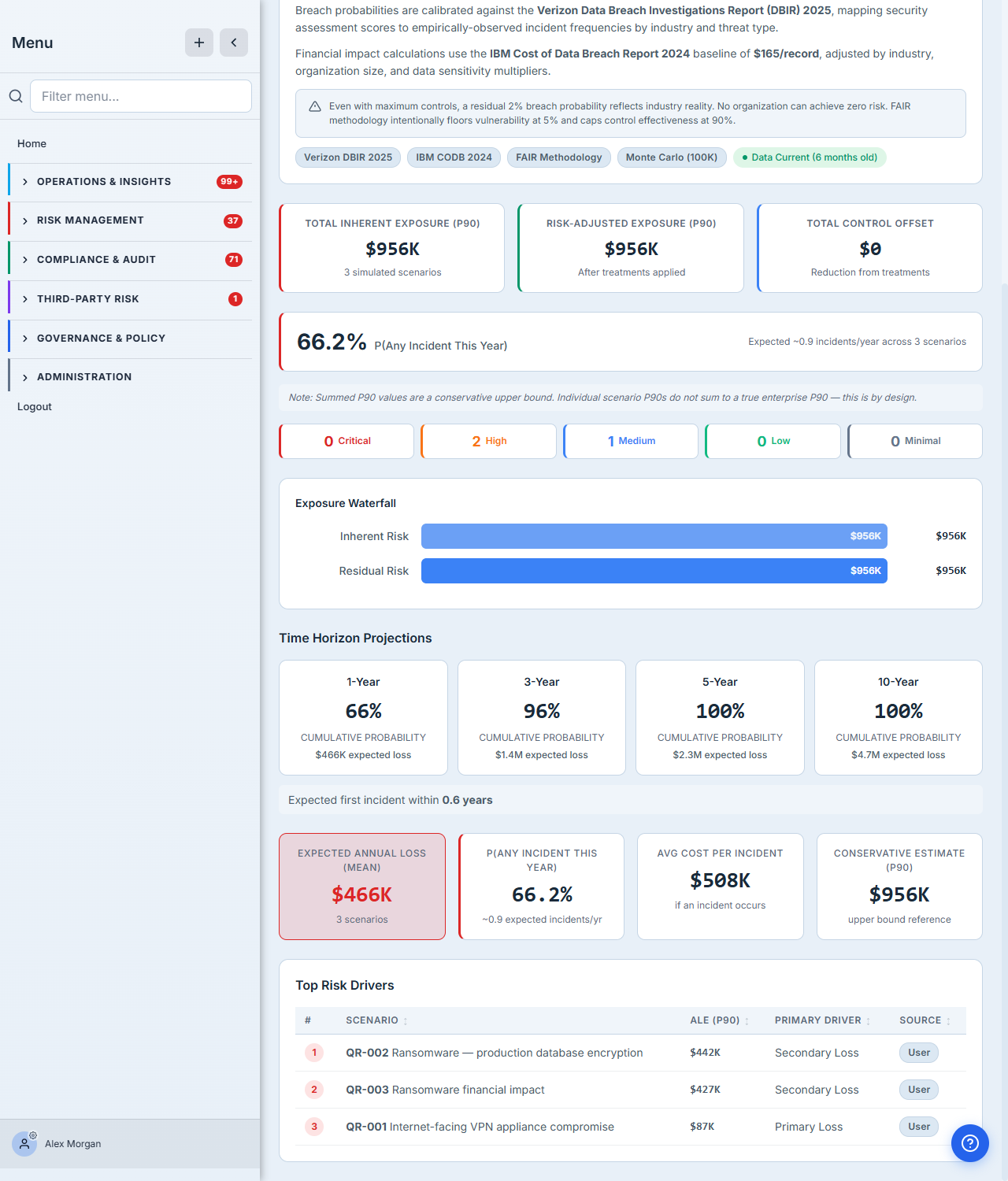Select the Risk-Adjusted Exposure (P90) card
The width and height of the screenshot is (1008, 1181).
pyautogui.click(x=631, y=248)
